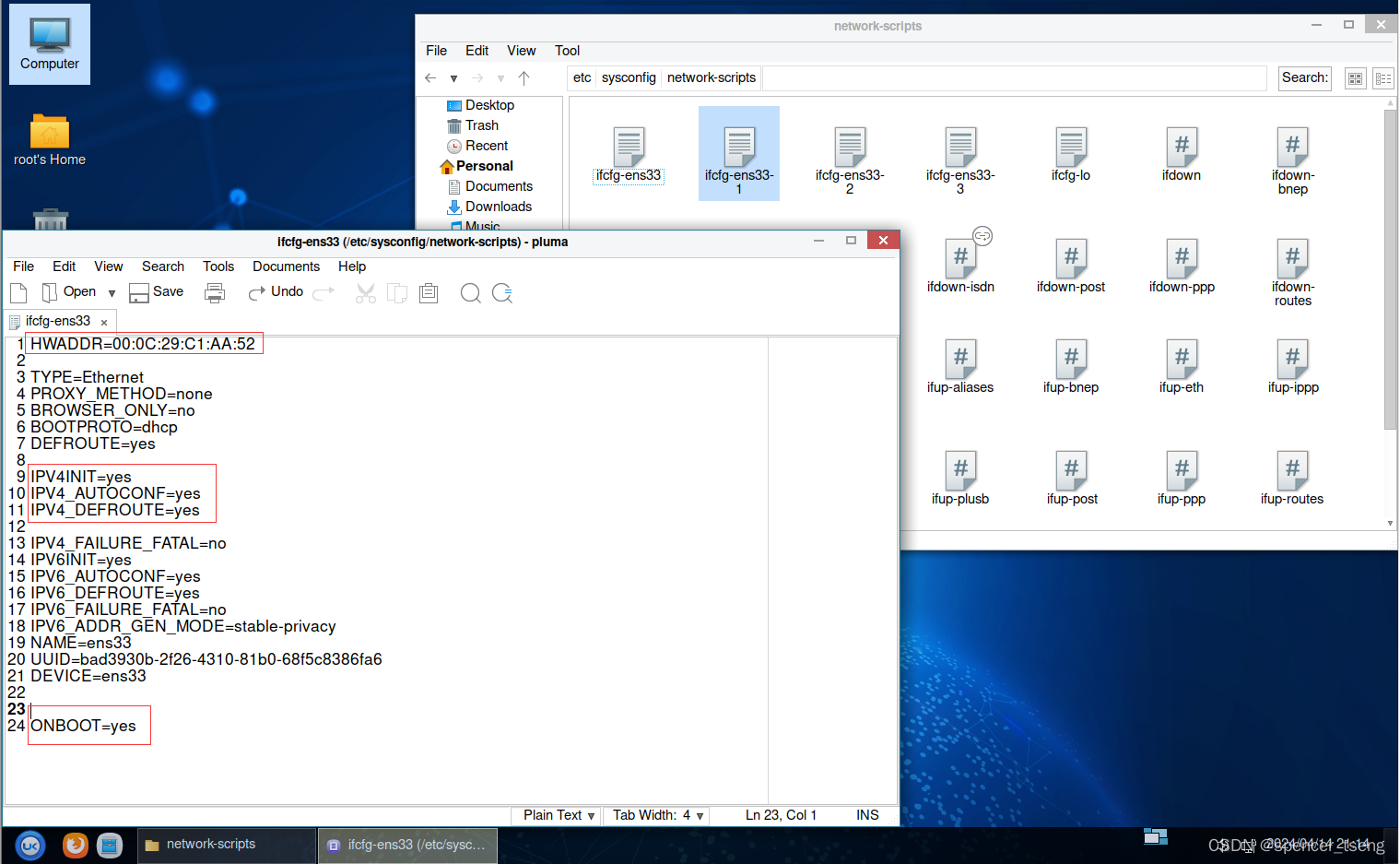
Task: Switch to icon view in the file manager
Action: (1355, 77)
